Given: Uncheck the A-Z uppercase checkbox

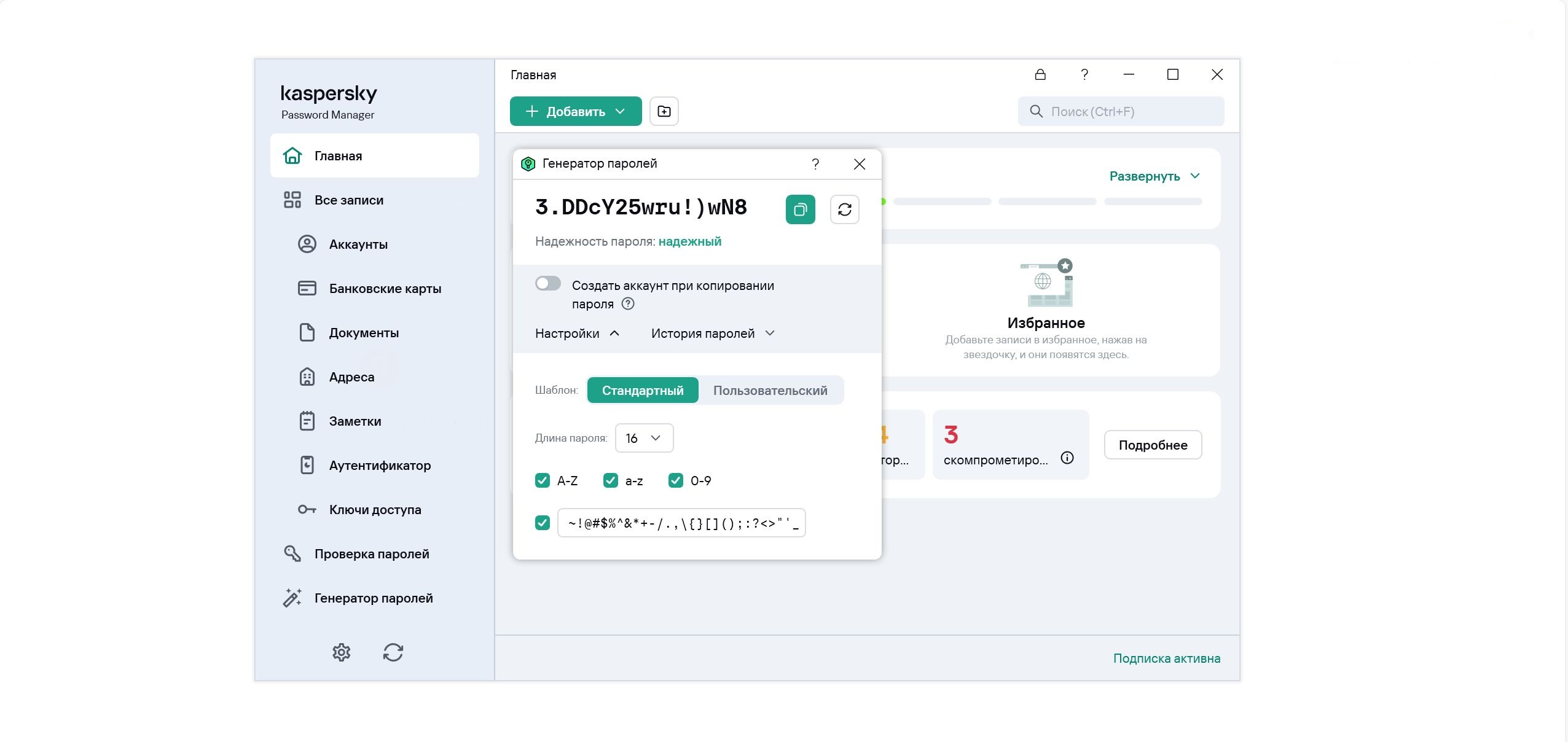Looking at the screenshot, I should click(x=542, y=480).
